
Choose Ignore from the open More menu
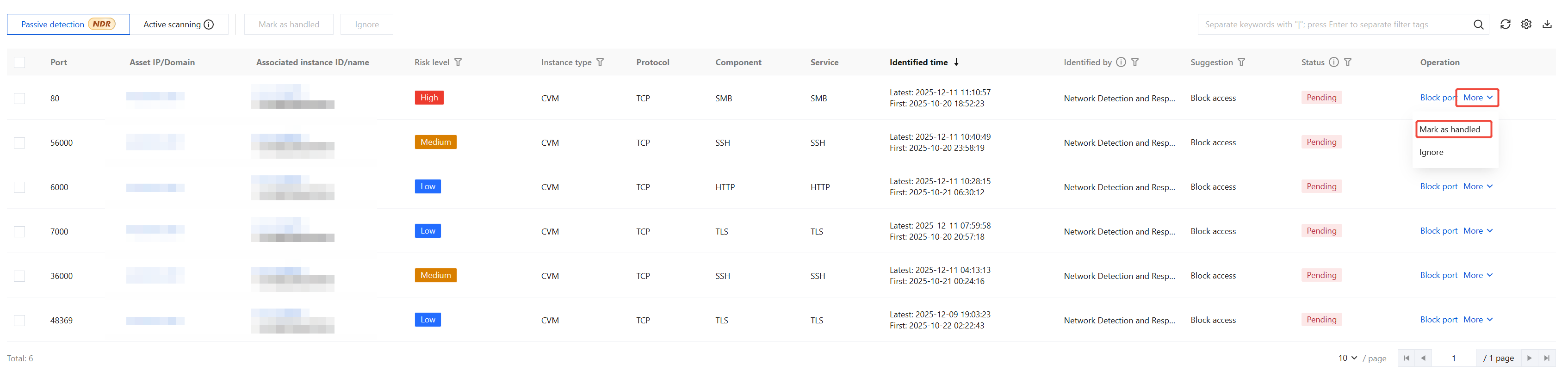(1431, 152)
